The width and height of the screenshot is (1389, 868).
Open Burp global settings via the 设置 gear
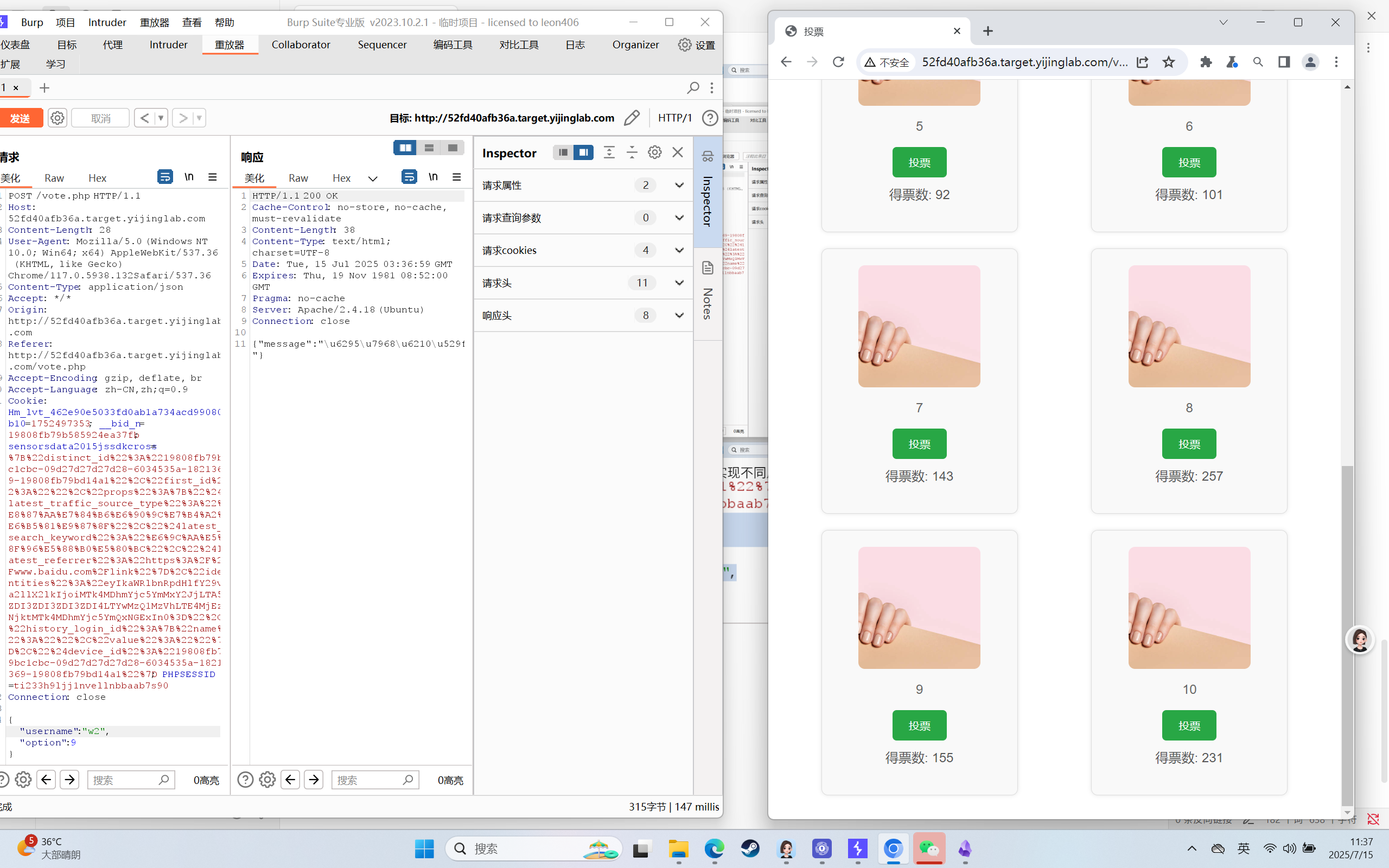point(684,45)
